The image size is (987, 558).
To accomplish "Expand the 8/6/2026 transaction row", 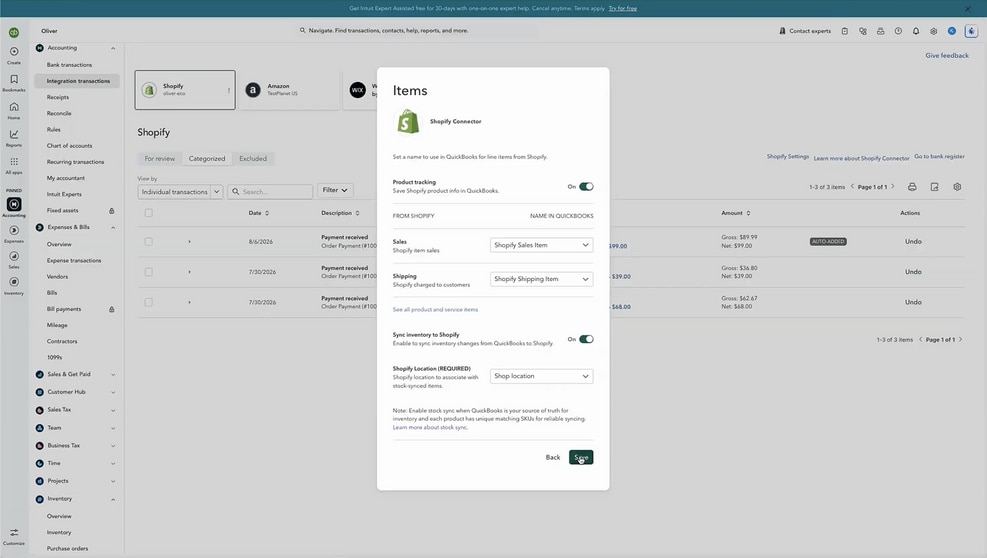I will (189, 242).
